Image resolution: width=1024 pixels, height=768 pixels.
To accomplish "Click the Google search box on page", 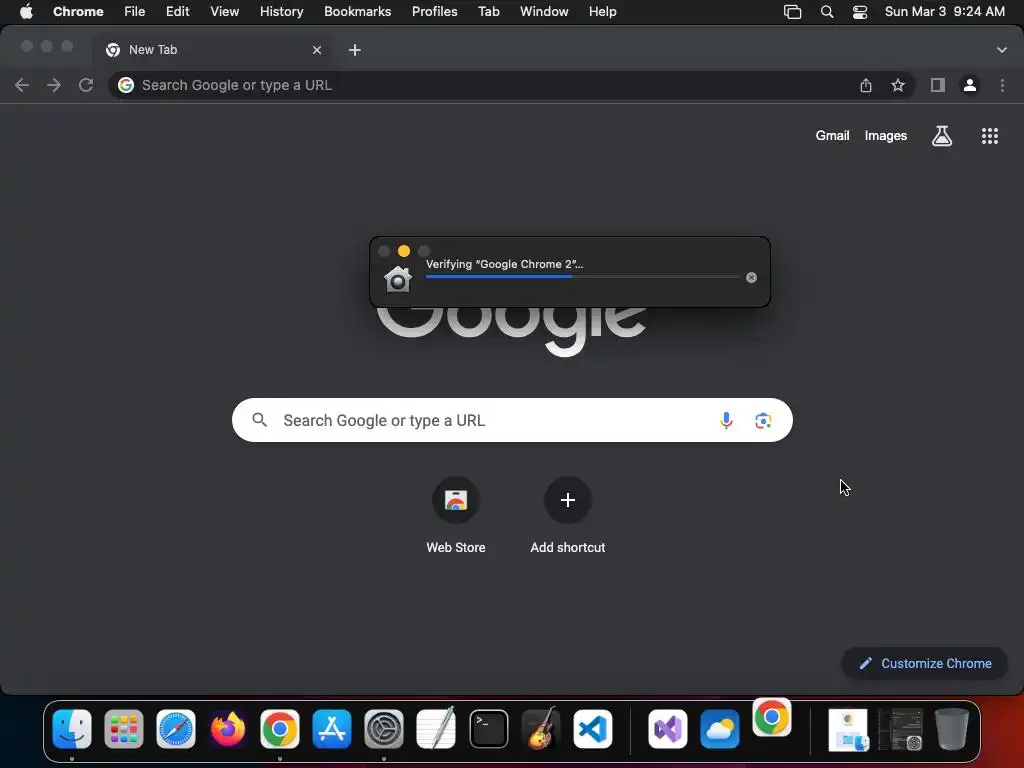I will pos(512,420).
